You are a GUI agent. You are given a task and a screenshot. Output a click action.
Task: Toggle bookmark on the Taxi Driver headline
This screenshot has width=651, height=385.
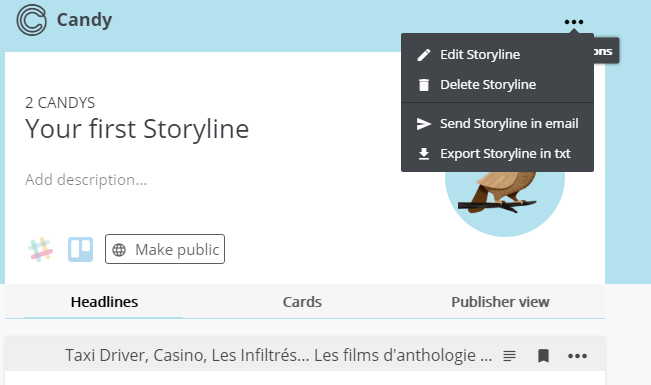[x=543, y=356]
